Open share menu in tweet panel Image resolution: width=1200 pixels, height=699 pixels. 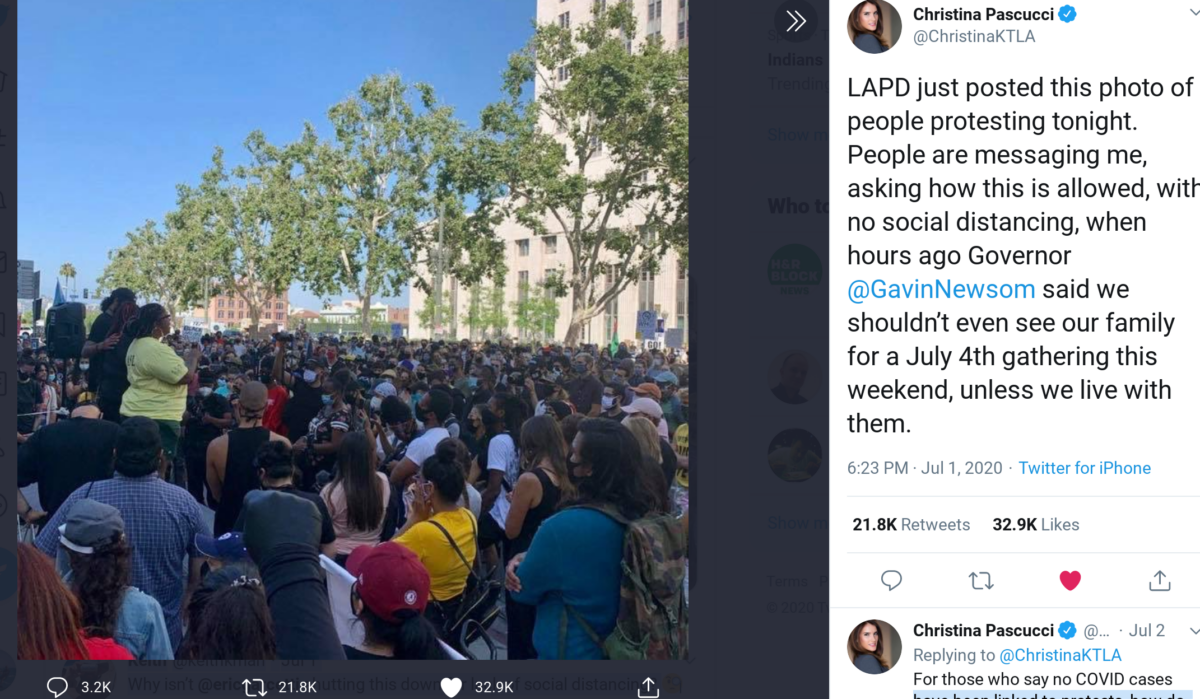pos(1159,580)
